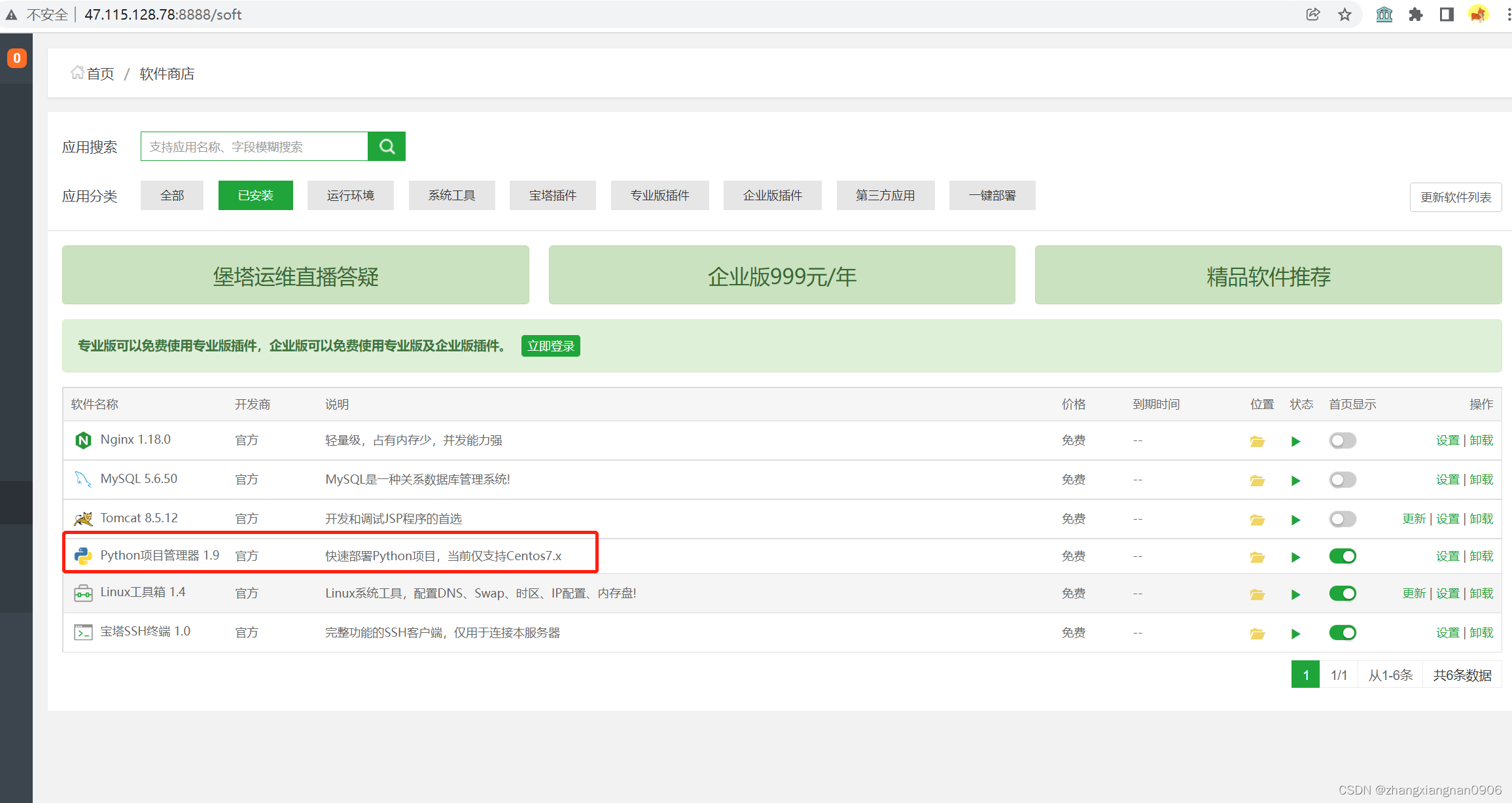
Task: Turn off homepage toggle for 宝塔SSH终端
Action: (x=1342, y=633)
